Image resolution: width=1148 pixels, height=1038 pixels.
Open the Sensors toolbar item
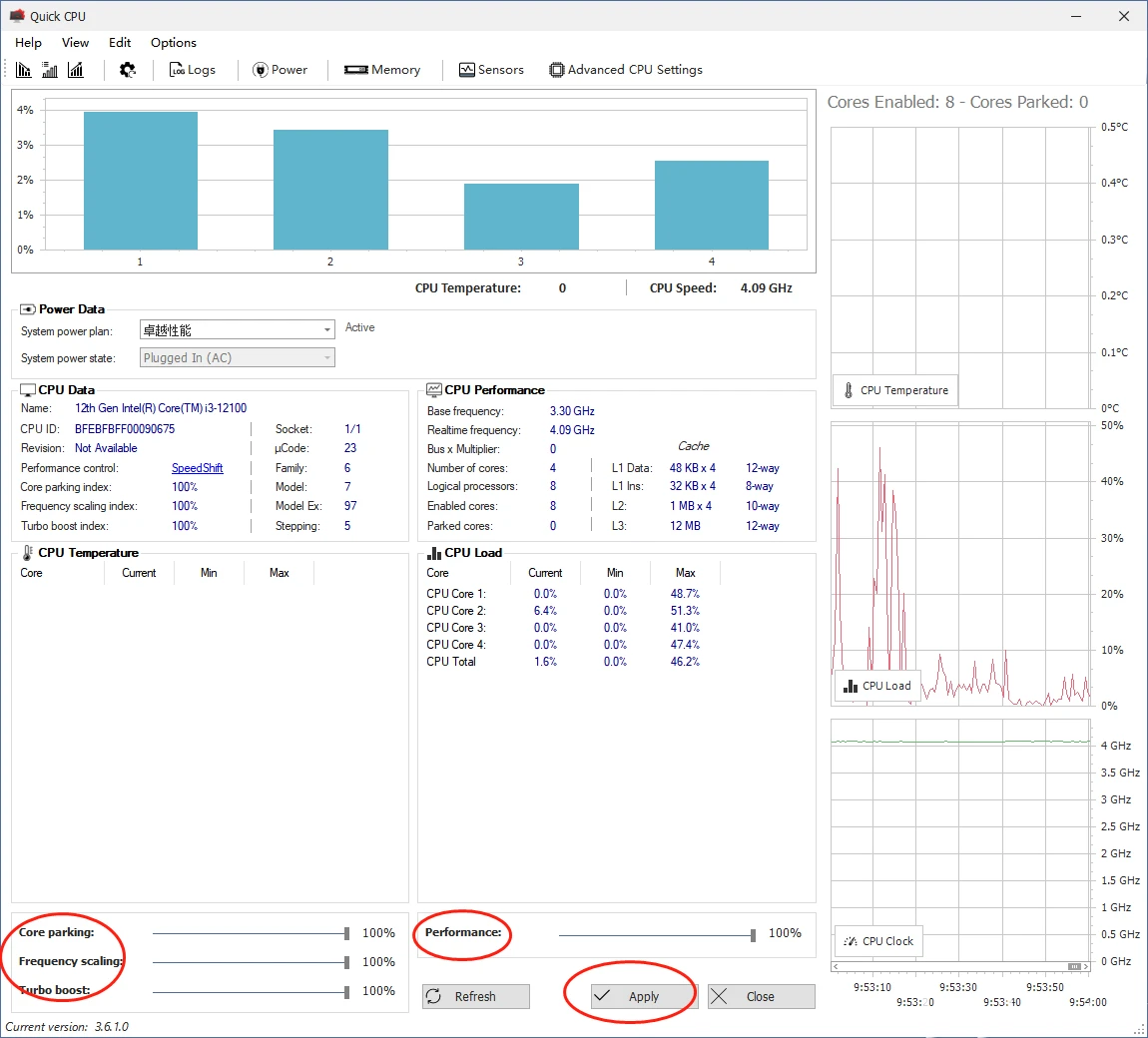coord(491,70)
